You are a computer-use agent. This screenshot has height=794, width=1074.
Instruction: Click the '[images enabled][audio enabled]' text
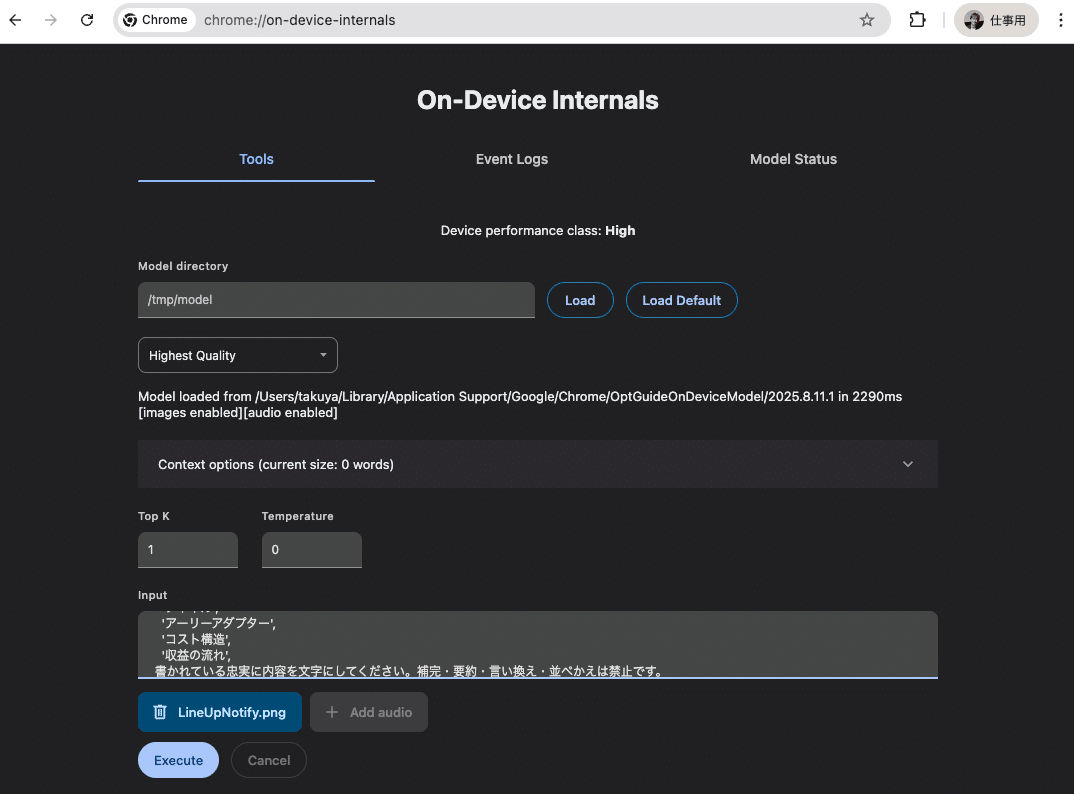[238, 412]
